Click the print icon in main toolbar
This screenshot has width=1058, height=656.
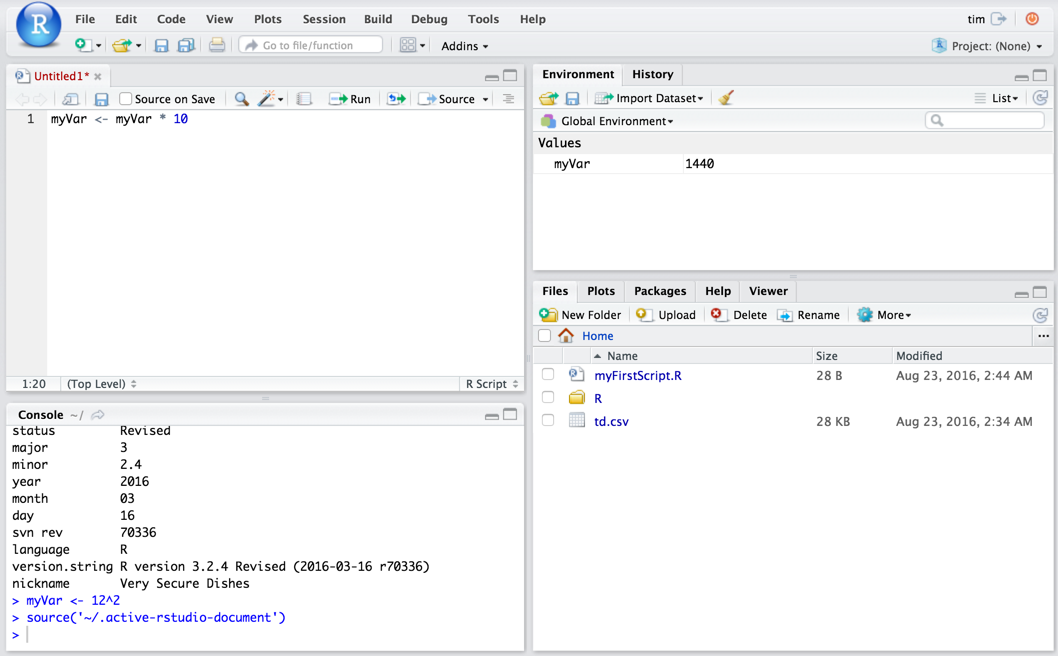217,45
